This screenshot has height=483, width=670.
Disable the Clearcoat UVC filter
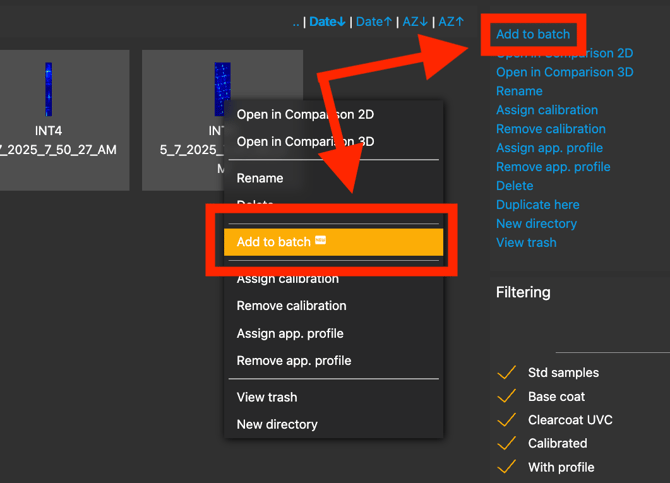[507, 420]
